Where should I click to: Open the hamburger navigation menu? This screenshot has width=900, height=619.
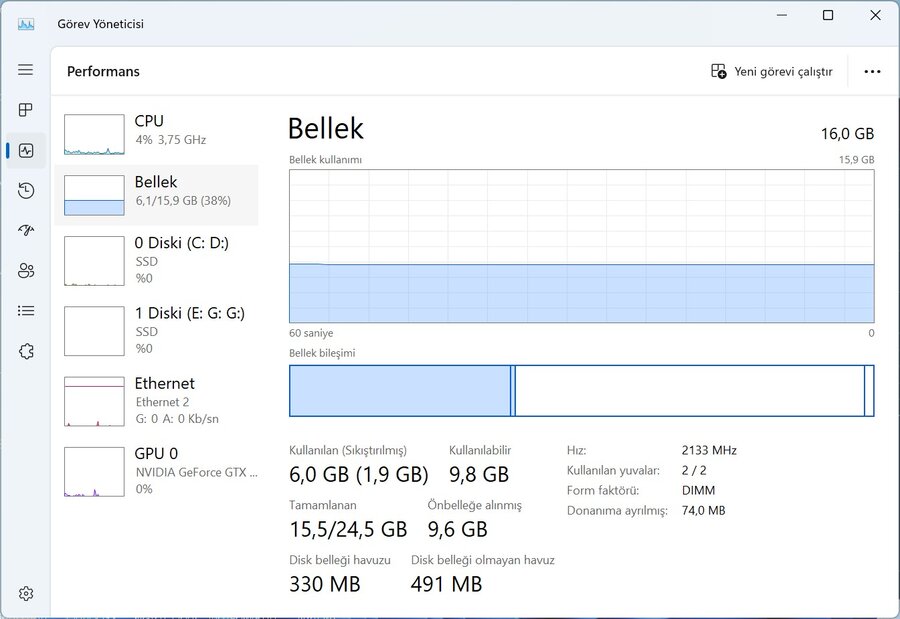point(25,70)
